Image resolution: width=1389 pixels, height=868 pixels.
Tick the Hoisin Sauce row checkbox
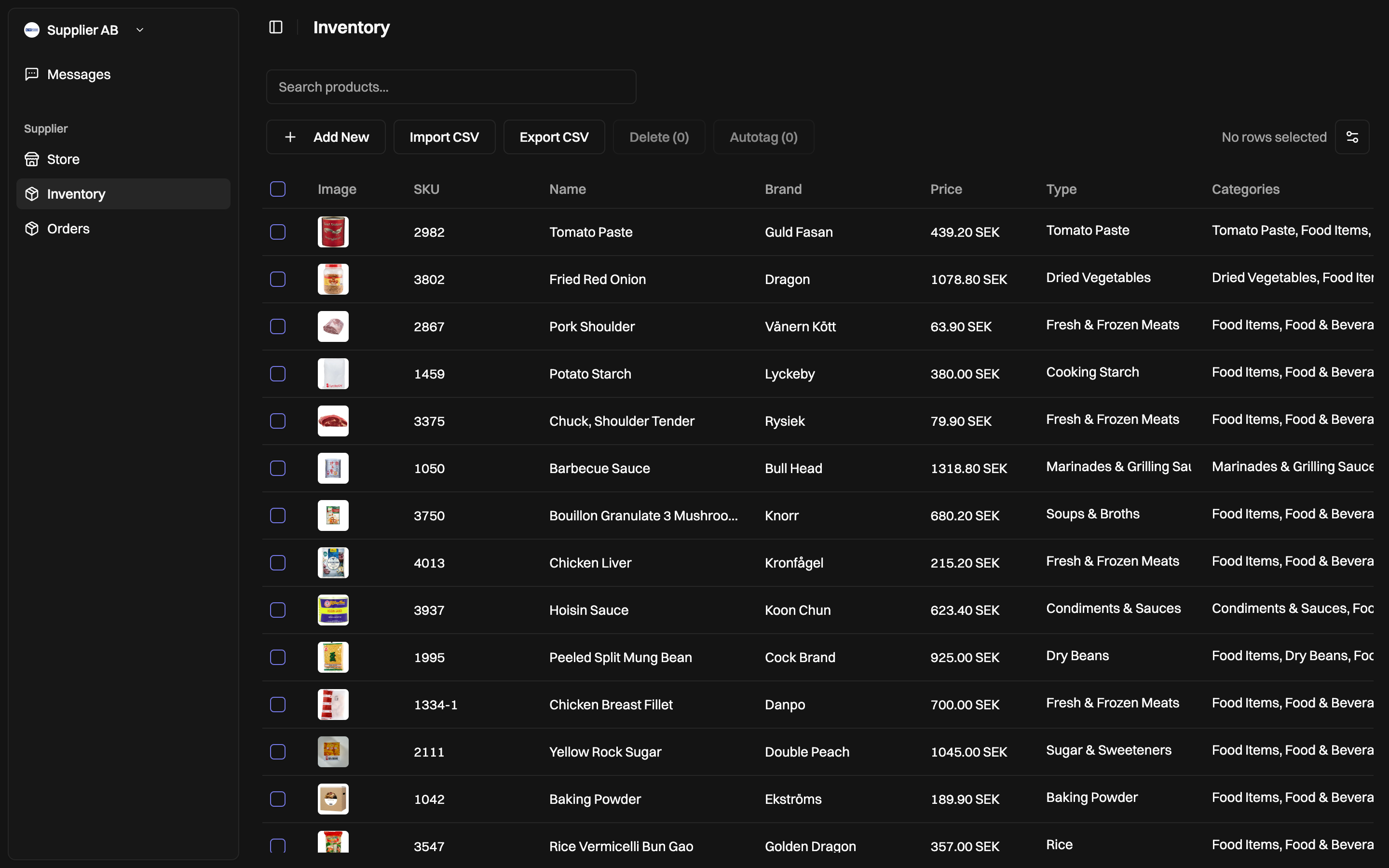click(x=278, y=610)
